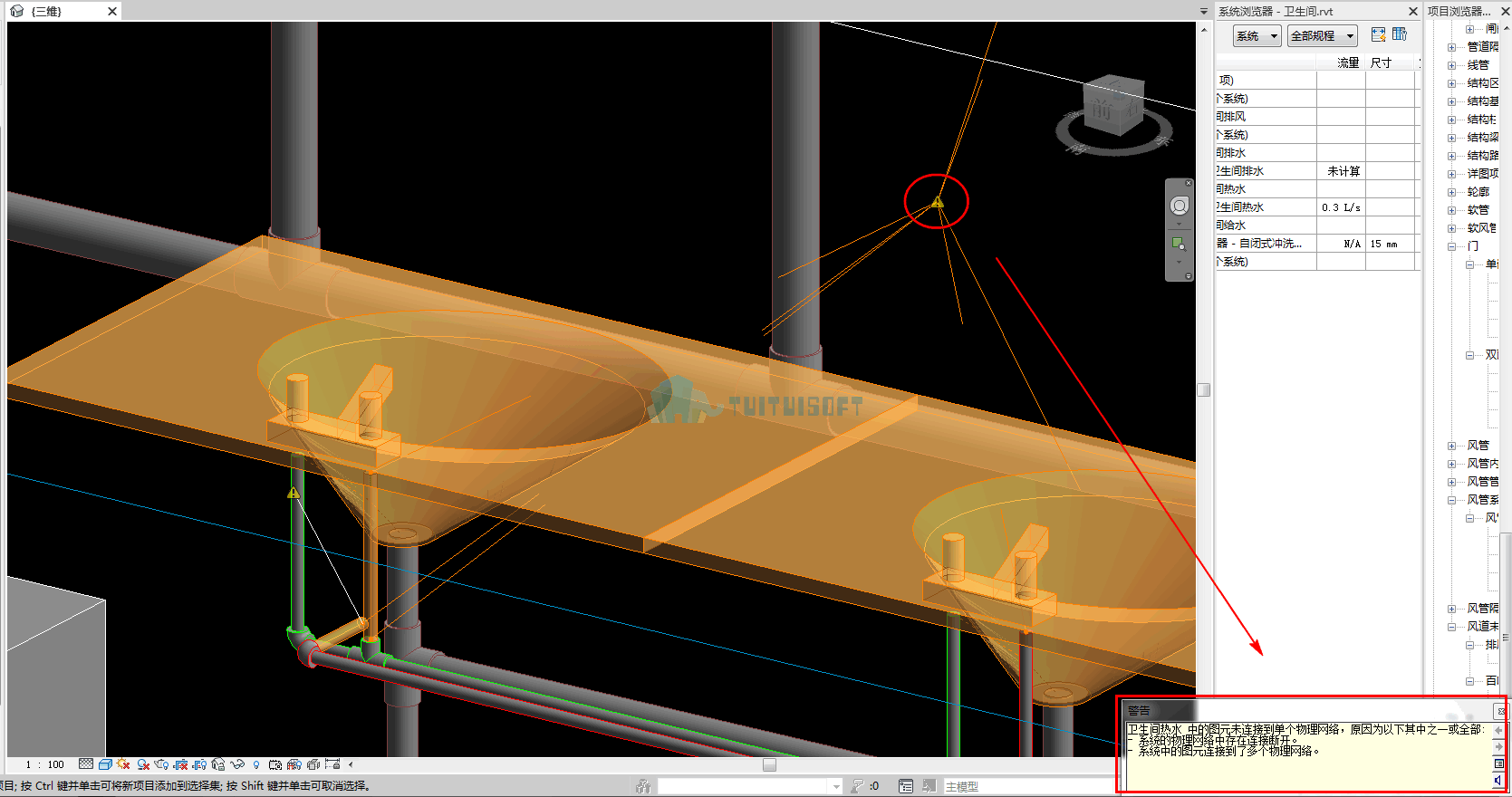Close the 三维 view tab
The width and height of the screenshot is (1512, 797).
pos(112,11)
